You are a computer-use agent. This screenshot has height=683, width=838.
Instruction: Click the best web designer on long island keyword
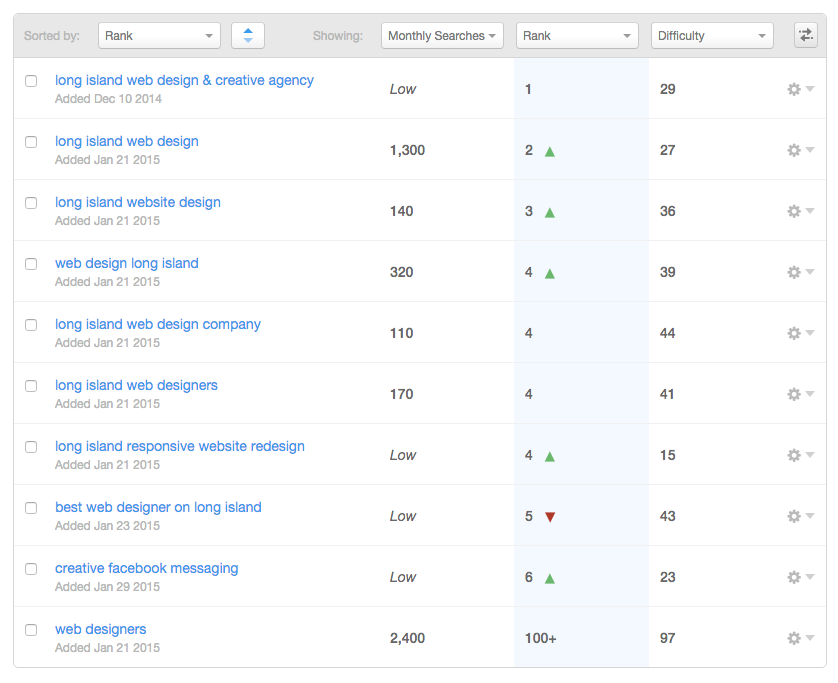click(x=158, y=507)
